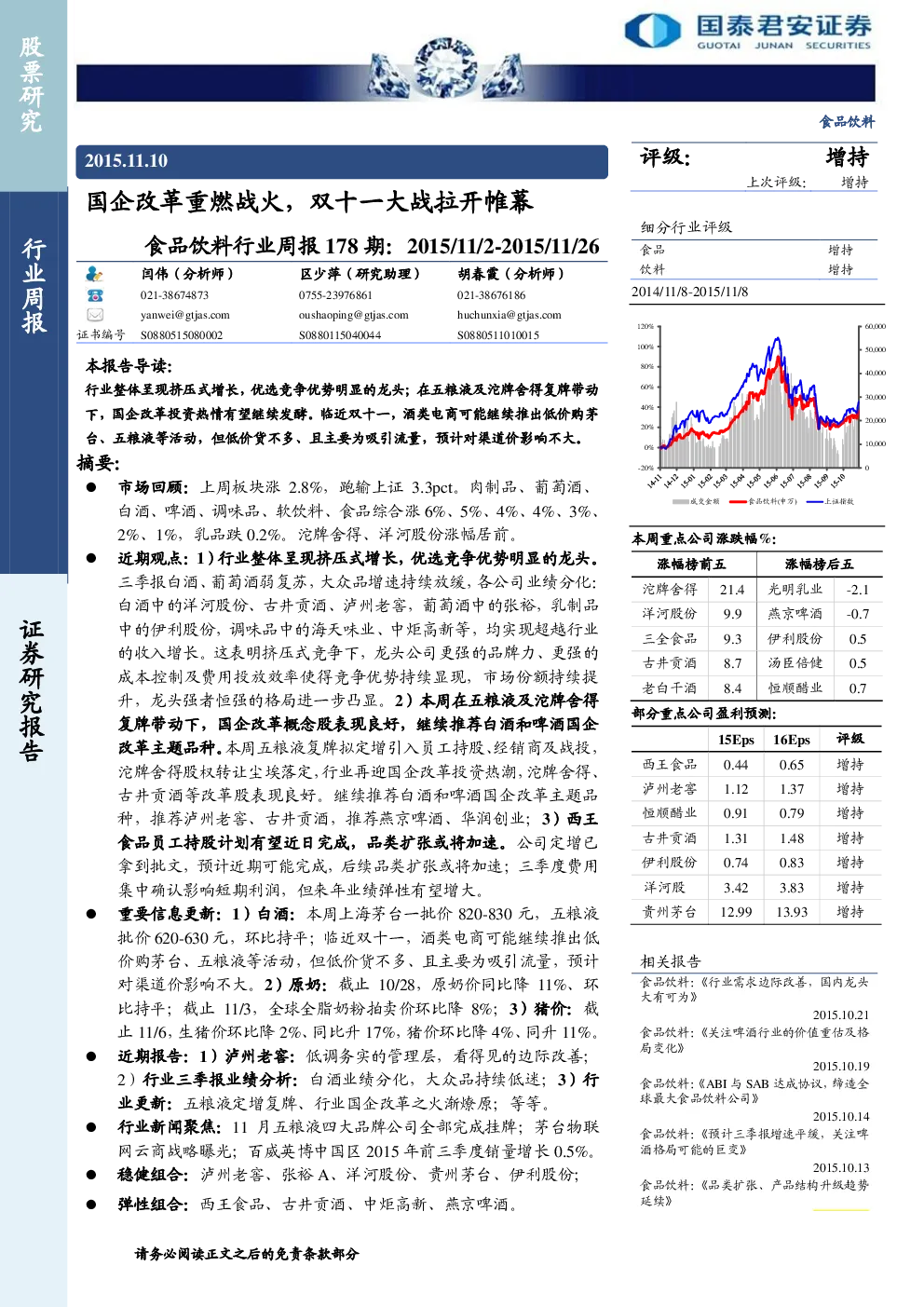Click the 沱牌舍得 row in gainers table

tap(694, 590)
